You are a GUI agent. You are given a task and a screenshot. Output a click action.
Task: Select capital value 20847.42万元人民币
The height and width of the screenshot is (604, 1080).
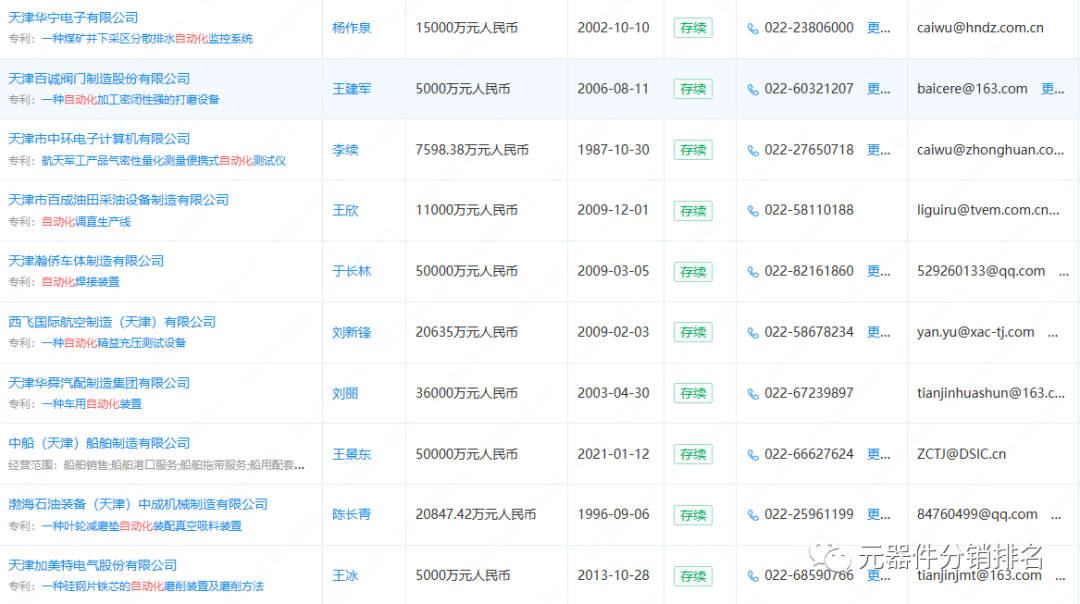pos(475,514)
